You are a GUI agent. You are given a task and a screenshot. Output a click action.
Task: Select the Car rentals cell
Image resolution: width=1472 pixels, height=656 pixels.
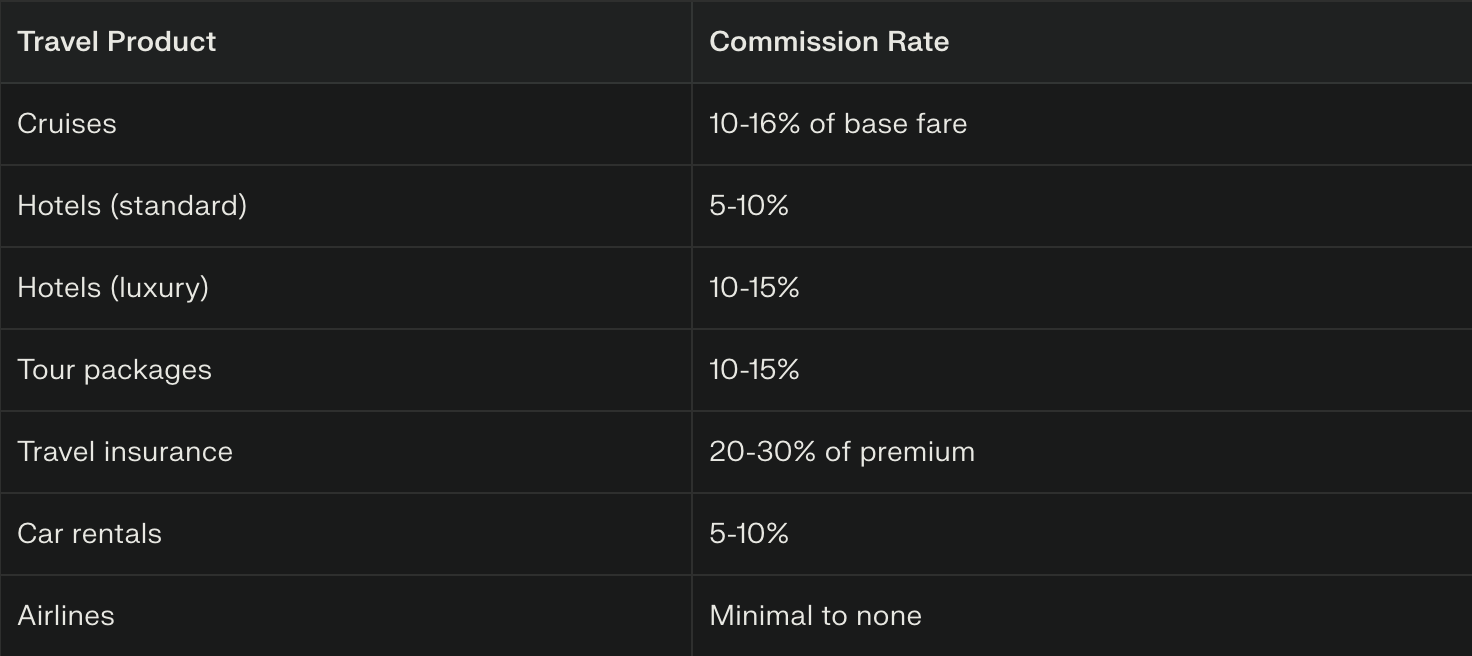pyautogui.click(x=89, y=533)
